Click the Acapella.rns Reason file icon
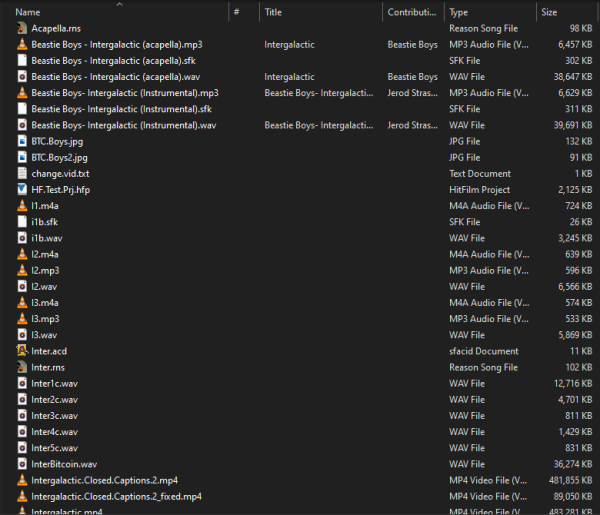600x515 pixels. point(22,28)
